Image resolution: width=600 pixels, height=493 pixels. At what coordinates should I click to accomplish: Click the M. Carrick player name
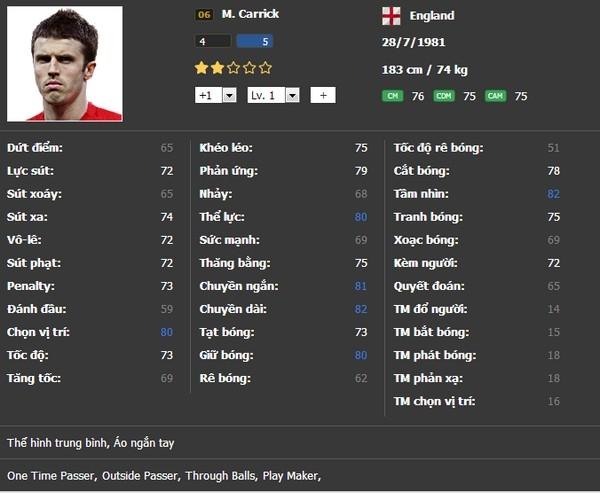point(252,14)
